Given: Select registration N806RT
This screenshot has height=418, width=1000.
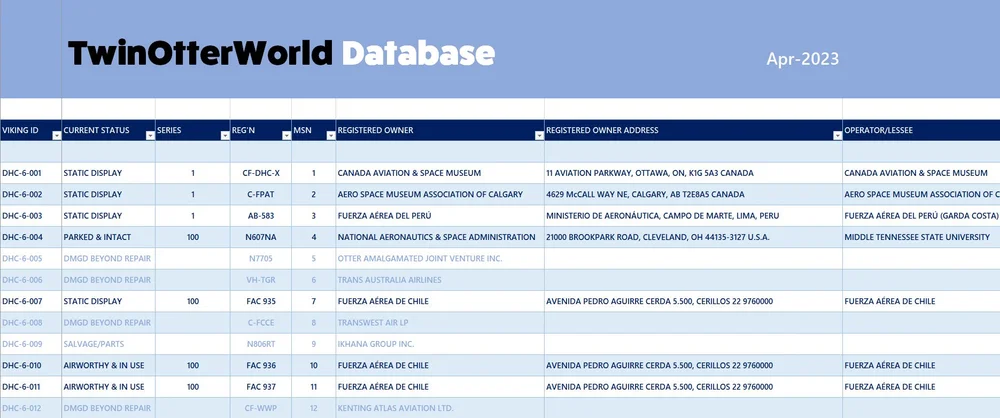Looking at the screenshot, I should pyautogui.click(x=261, y=344).
